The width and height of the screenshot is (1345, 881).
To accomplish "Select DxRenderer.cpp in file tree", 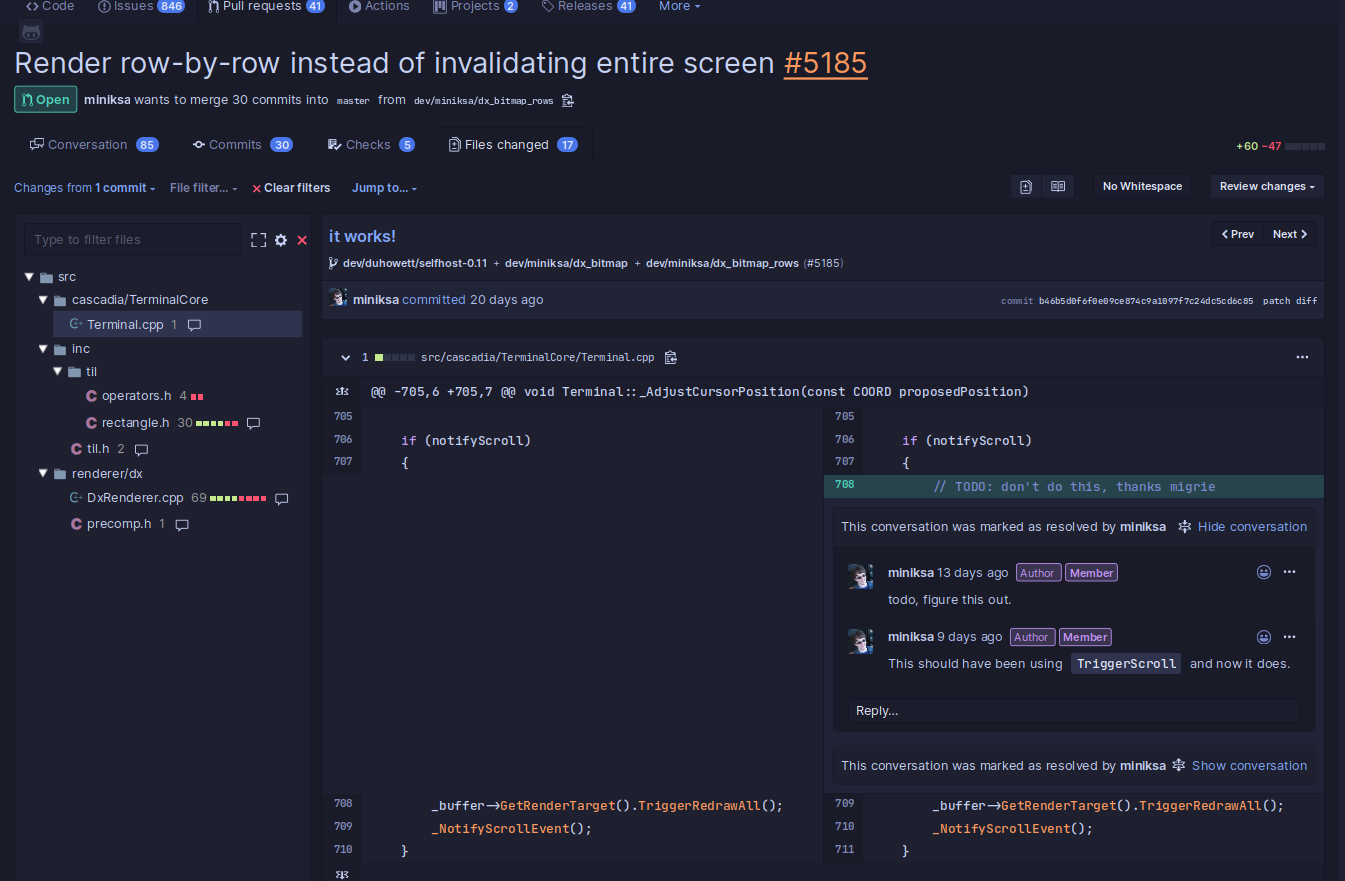I will [x=135, y=498].
